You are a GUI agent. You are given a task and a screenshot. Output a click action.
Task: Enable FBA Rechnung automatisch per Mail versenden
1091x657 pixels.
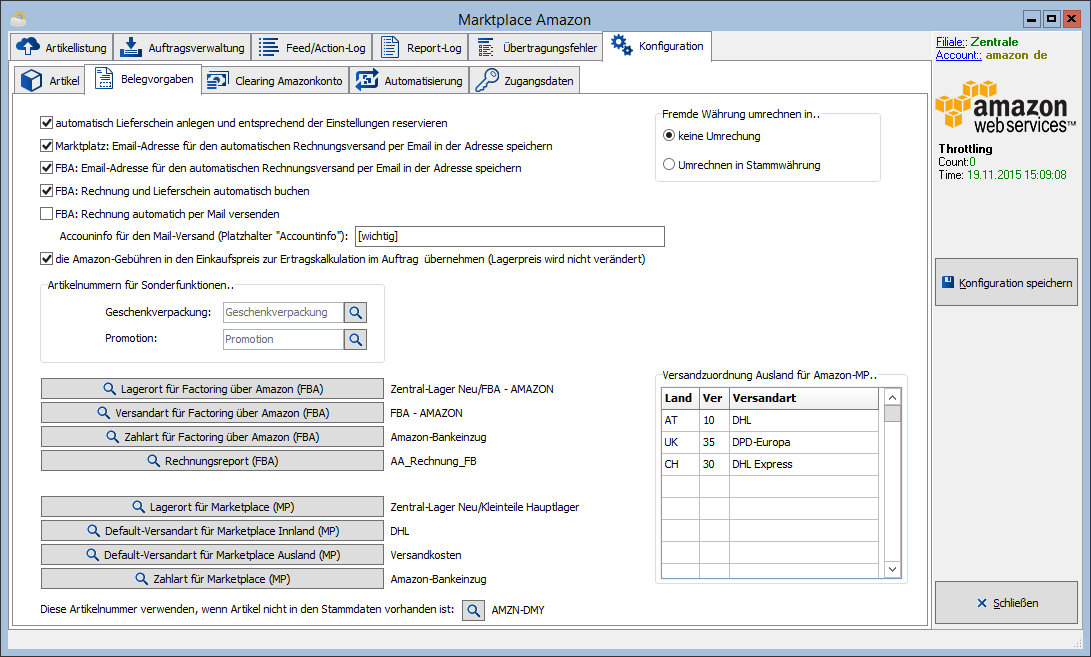pos(47,214)
